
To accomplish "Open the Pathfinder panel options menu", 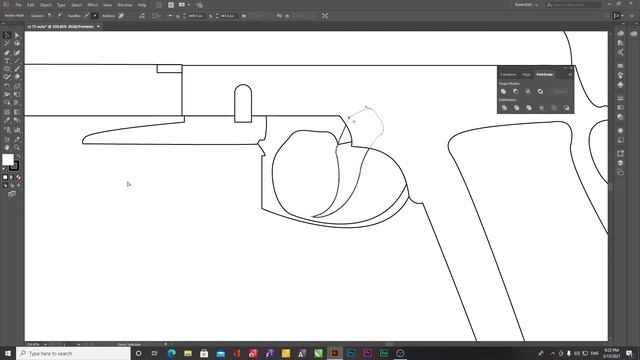I will pyautogui.click(x=570, y=74).
